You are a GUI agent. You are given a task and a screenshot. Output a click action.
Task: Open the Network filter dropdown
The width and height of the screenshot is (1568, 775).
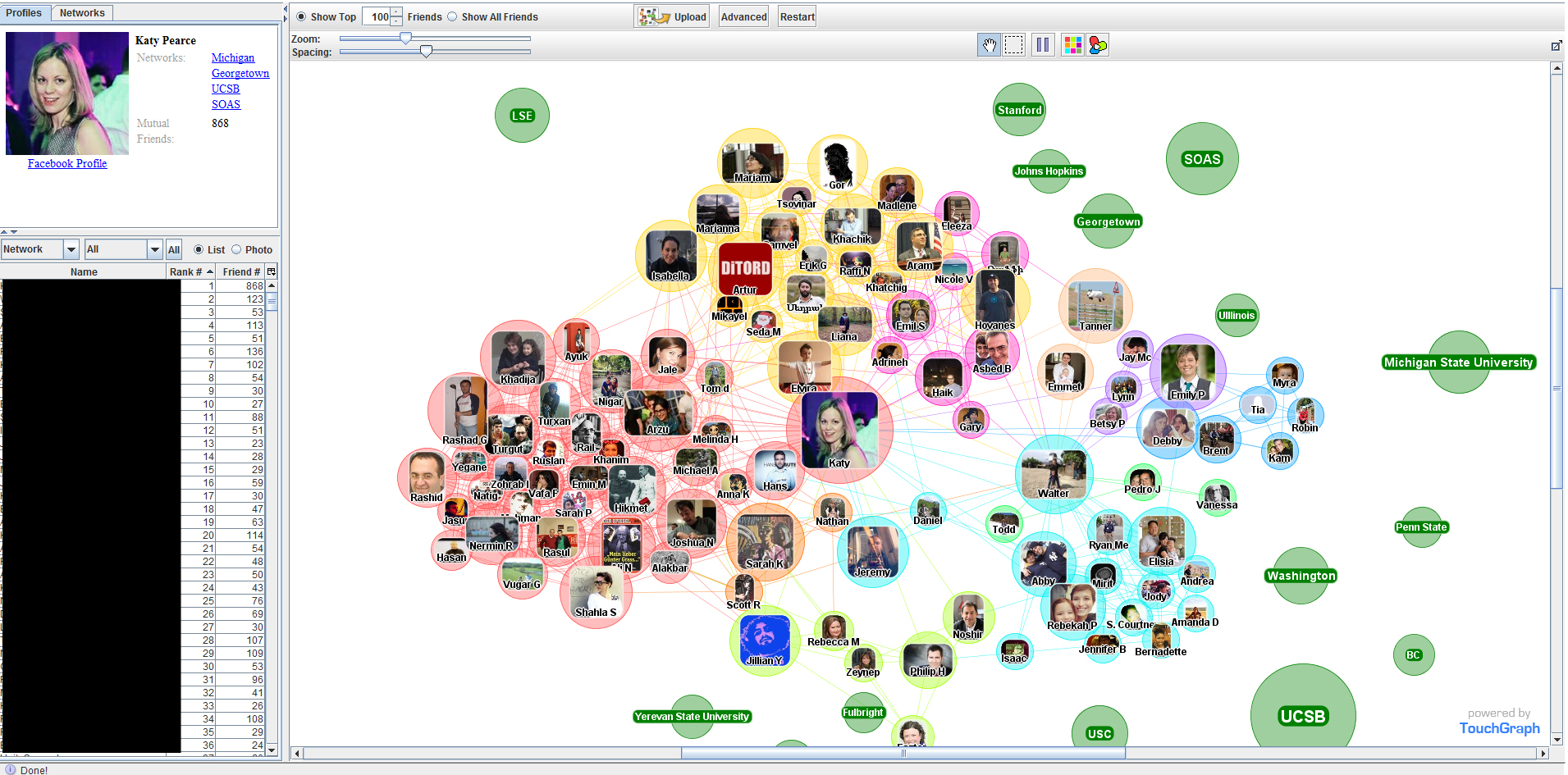point(71,249)
